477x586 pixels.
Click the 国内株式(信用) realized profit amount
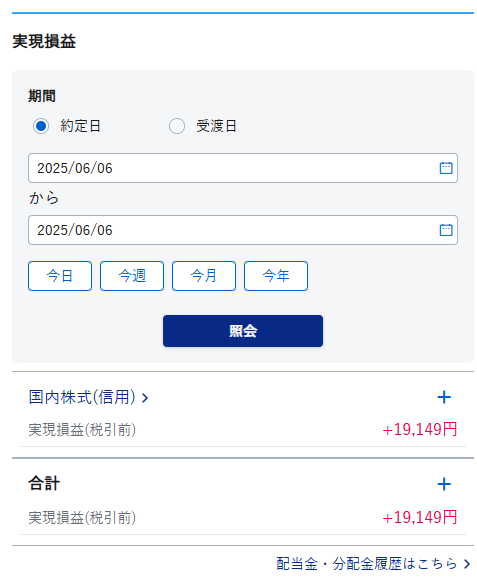[419, 429]
